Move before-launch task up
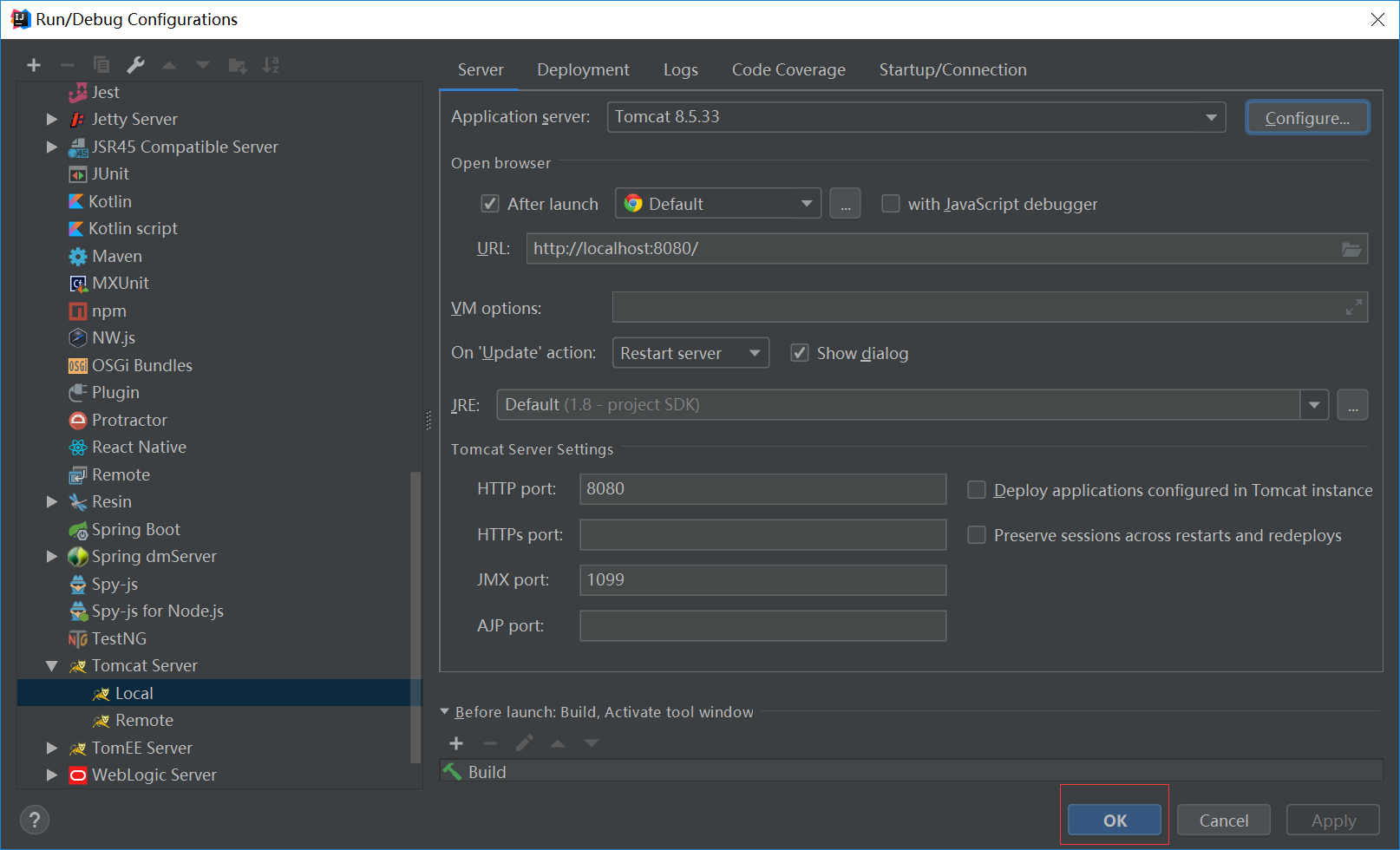Viewport: 1400px width, 850px height. [x=558, y=743]
